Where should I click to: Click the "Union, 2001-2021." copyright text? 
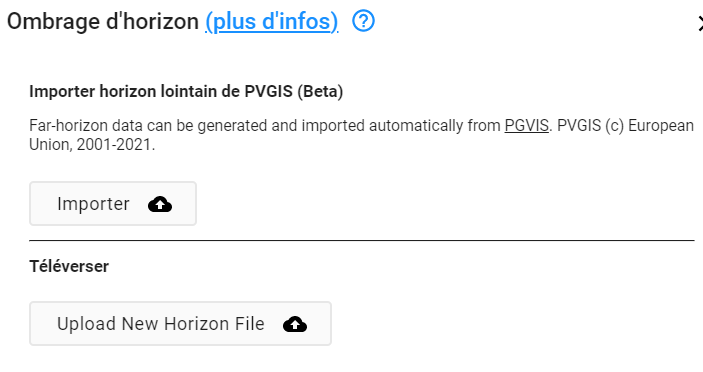coord(92,145)
